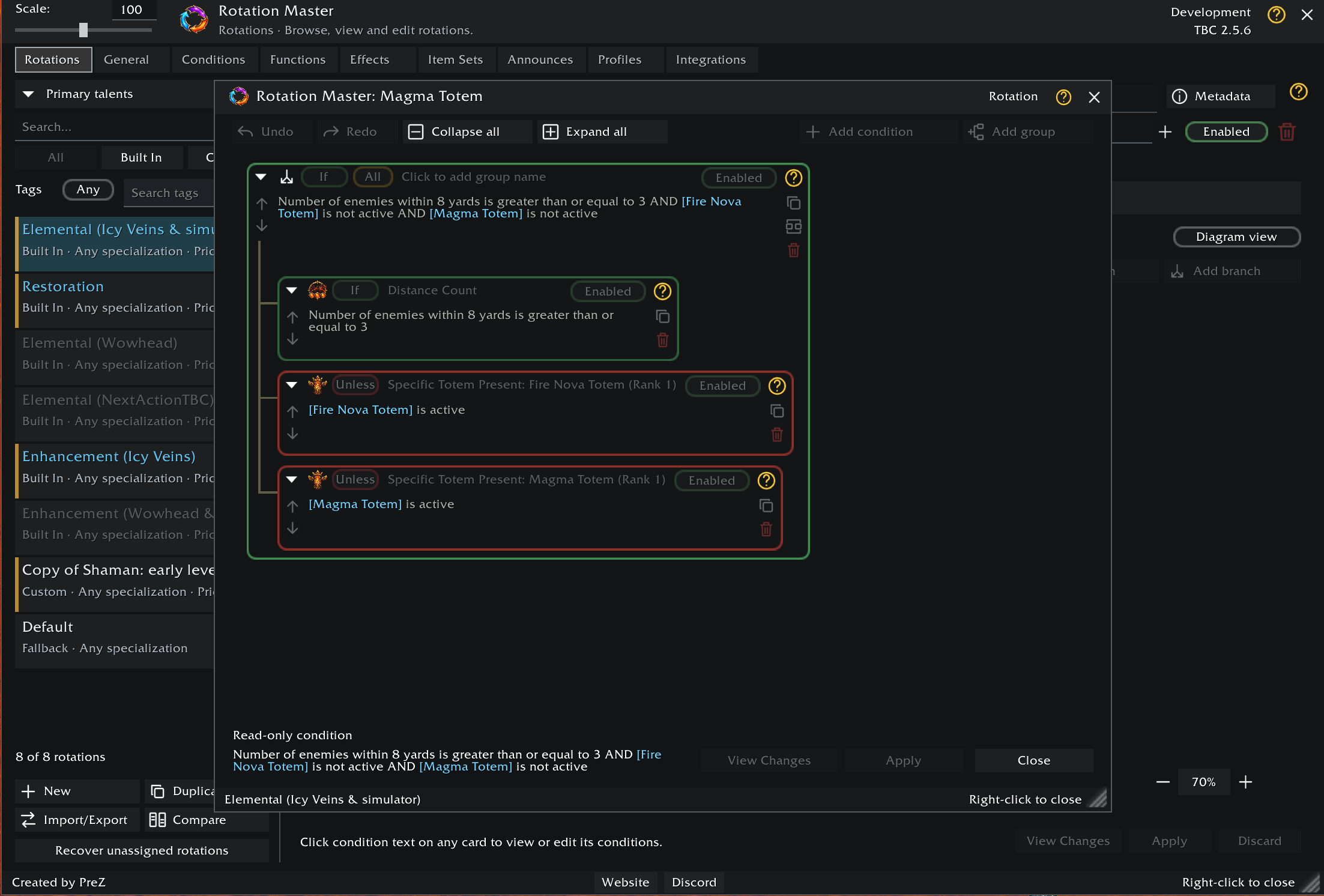This screenshot has width=1324, height=896.
Task: Toggle the All matching mode of the group
Action: click(372, 177)
